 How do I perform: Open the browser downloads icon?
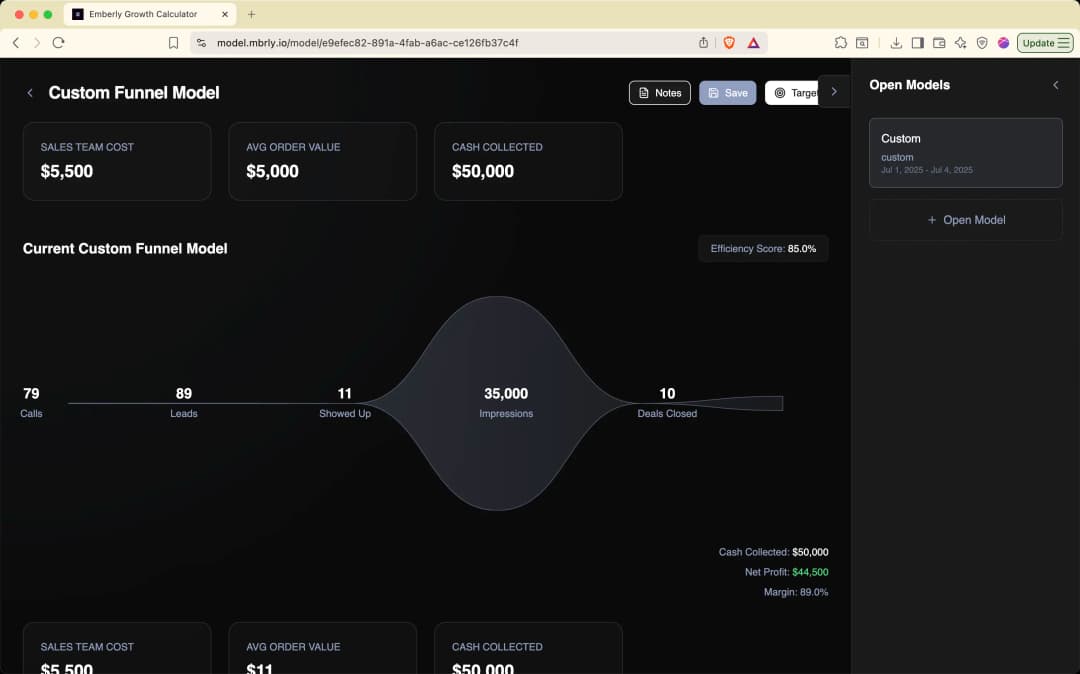896,43
